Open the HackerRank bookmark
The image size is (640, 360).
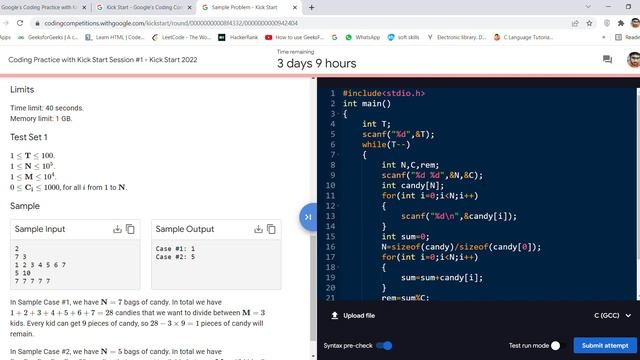[238, 37]
